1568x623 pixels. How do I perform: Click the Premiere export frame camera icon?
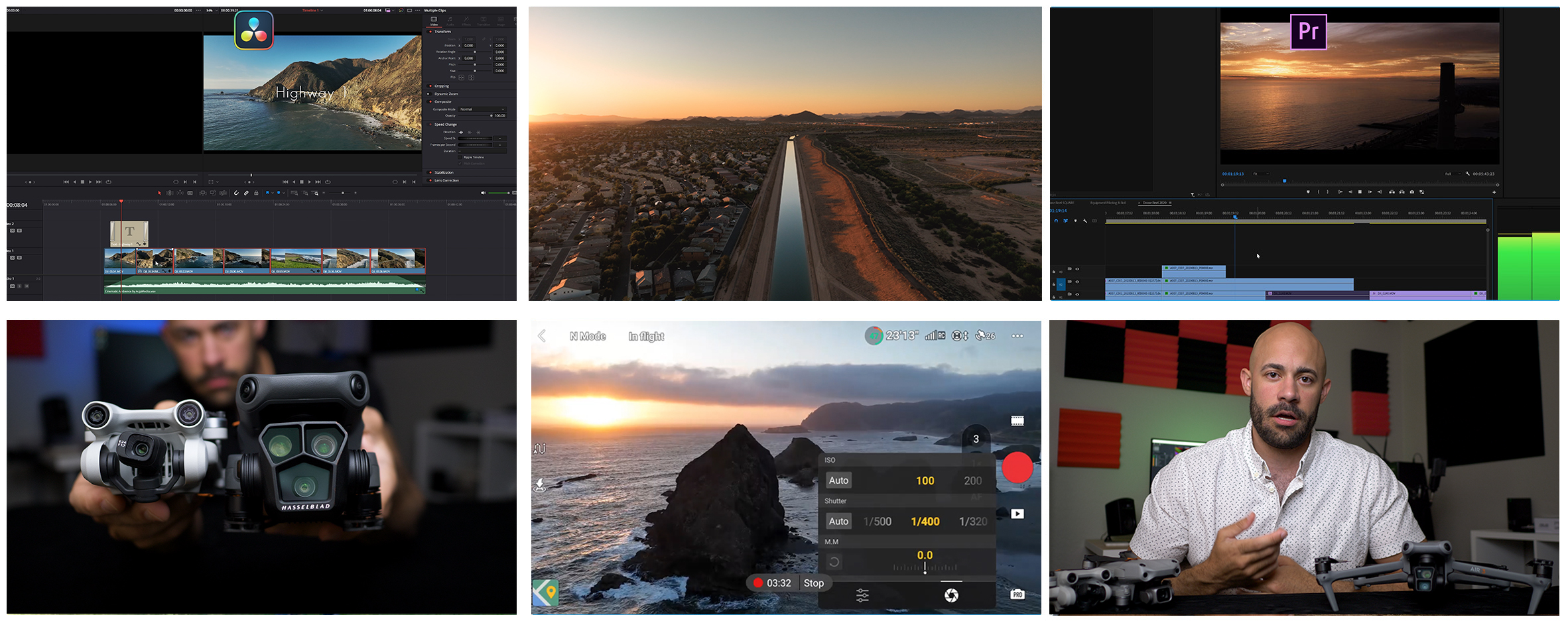[1412, 192]
